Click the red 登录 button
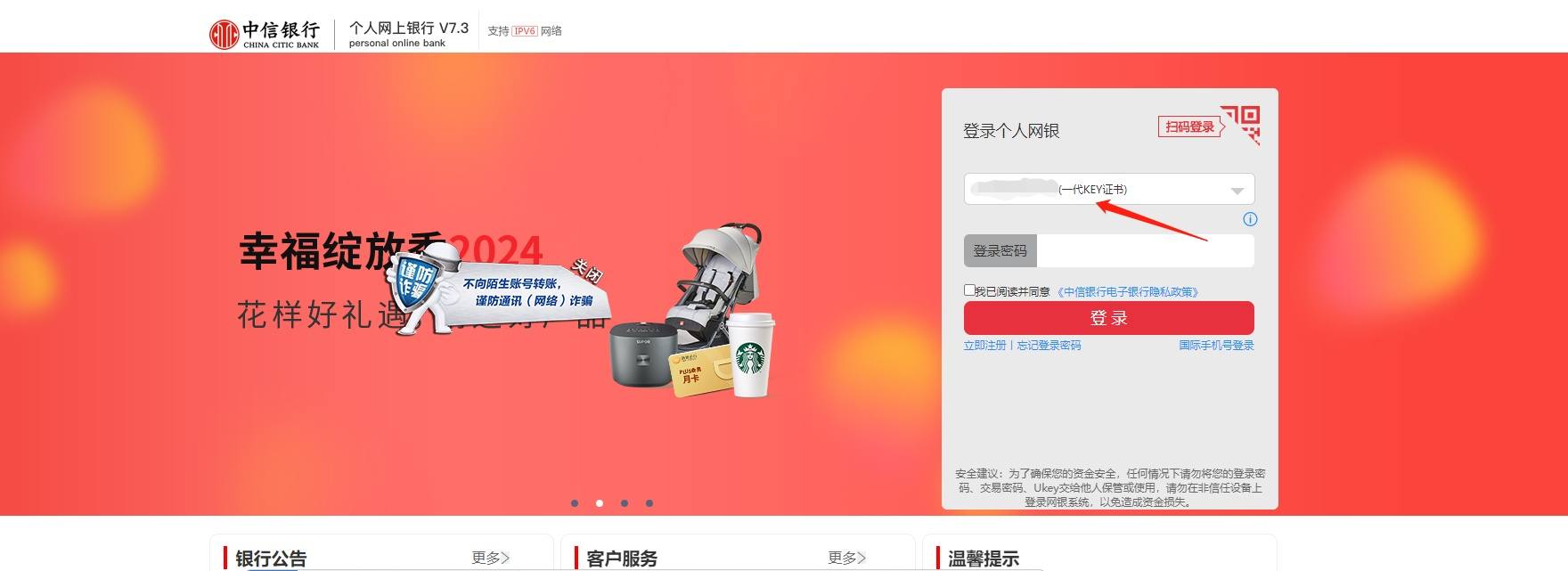This screenshot has height=571, width=1568. 1109,318
